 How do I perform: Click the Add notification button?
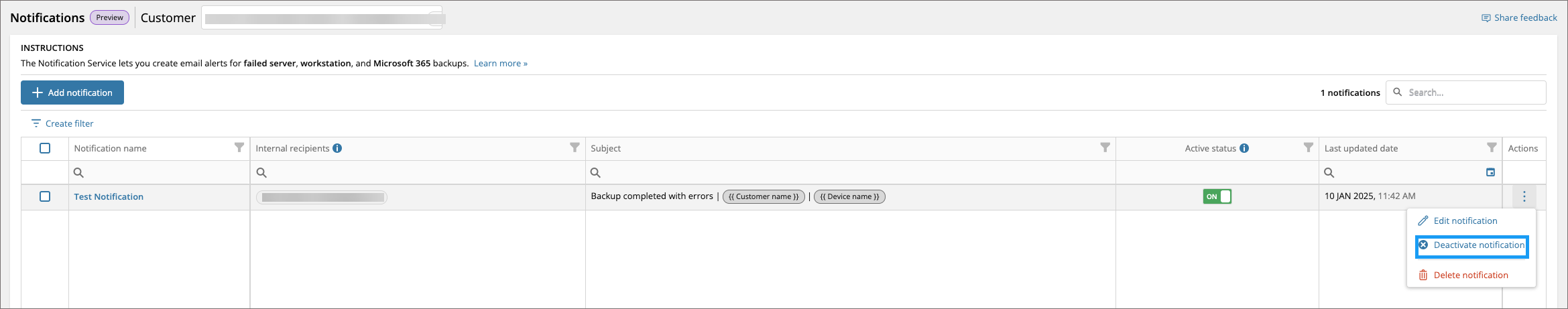[72, 92]
